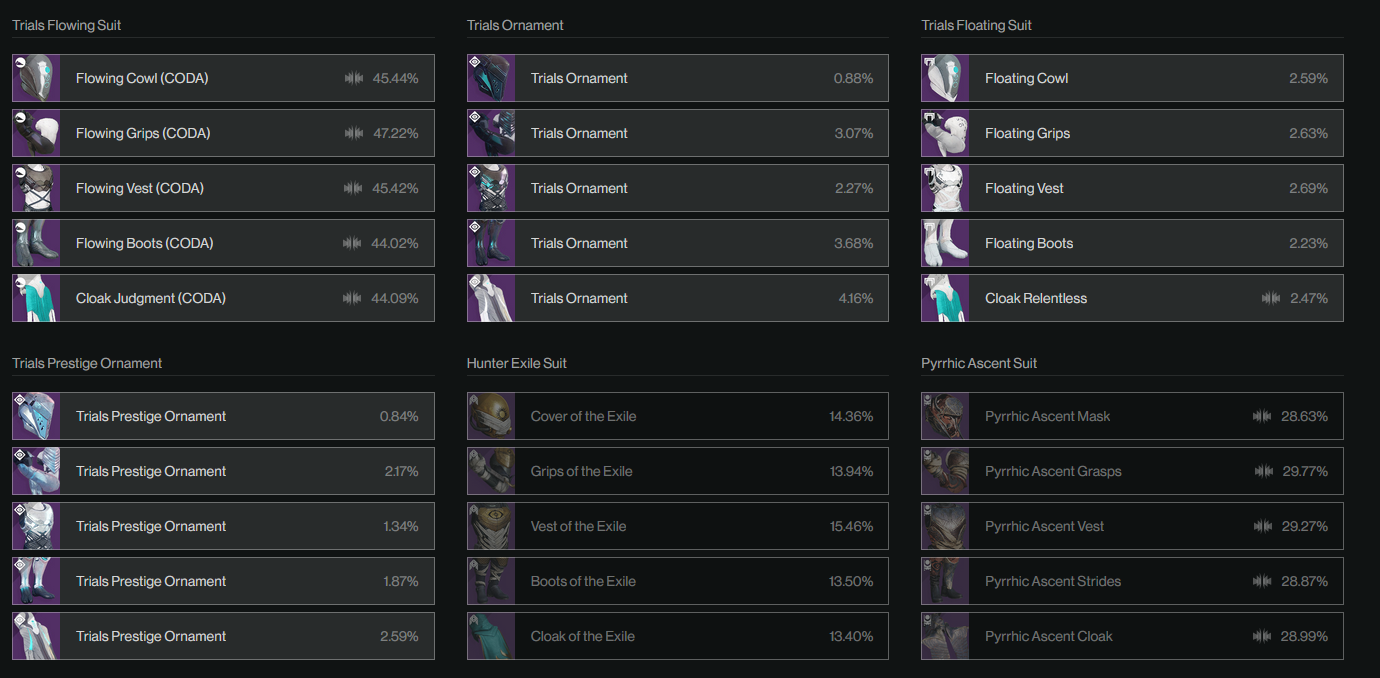1380x678 pixels.
Task: Click the Trials Flowing Suit section header
Action: (x=67, y=25)
